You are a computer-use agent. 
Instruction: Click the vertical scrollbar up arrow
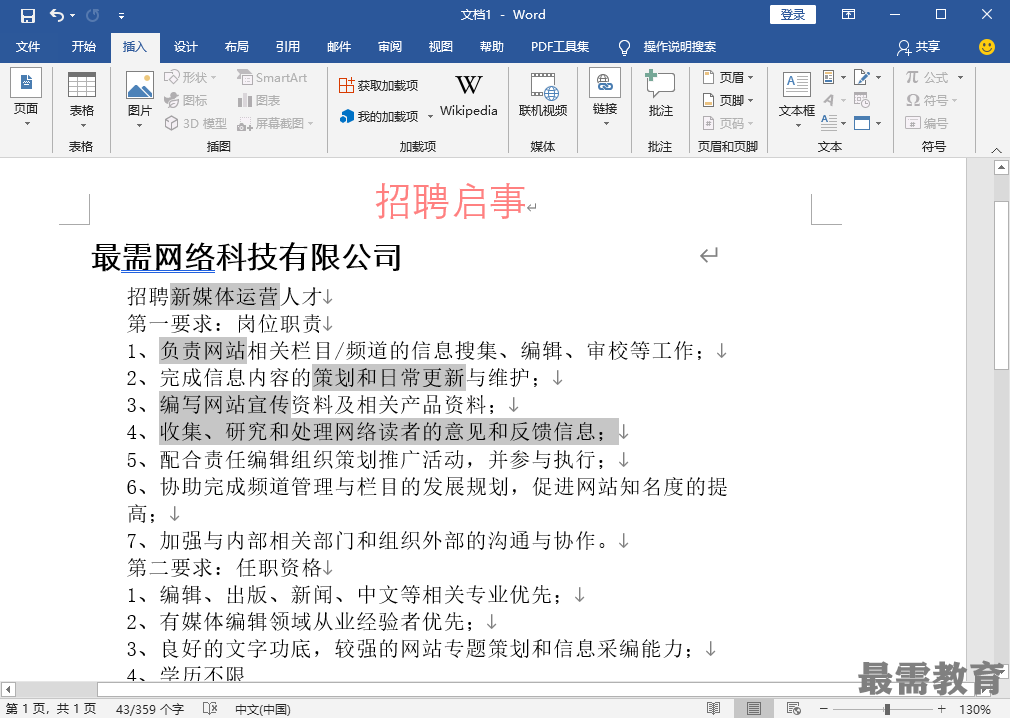[1000, 168]
